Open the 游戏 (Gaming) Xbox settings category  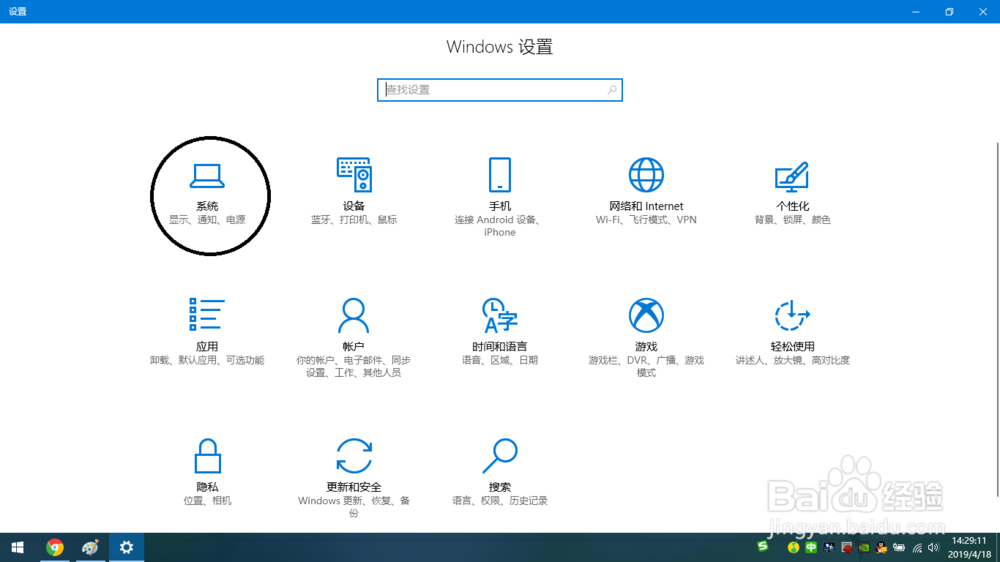(646, 337)
